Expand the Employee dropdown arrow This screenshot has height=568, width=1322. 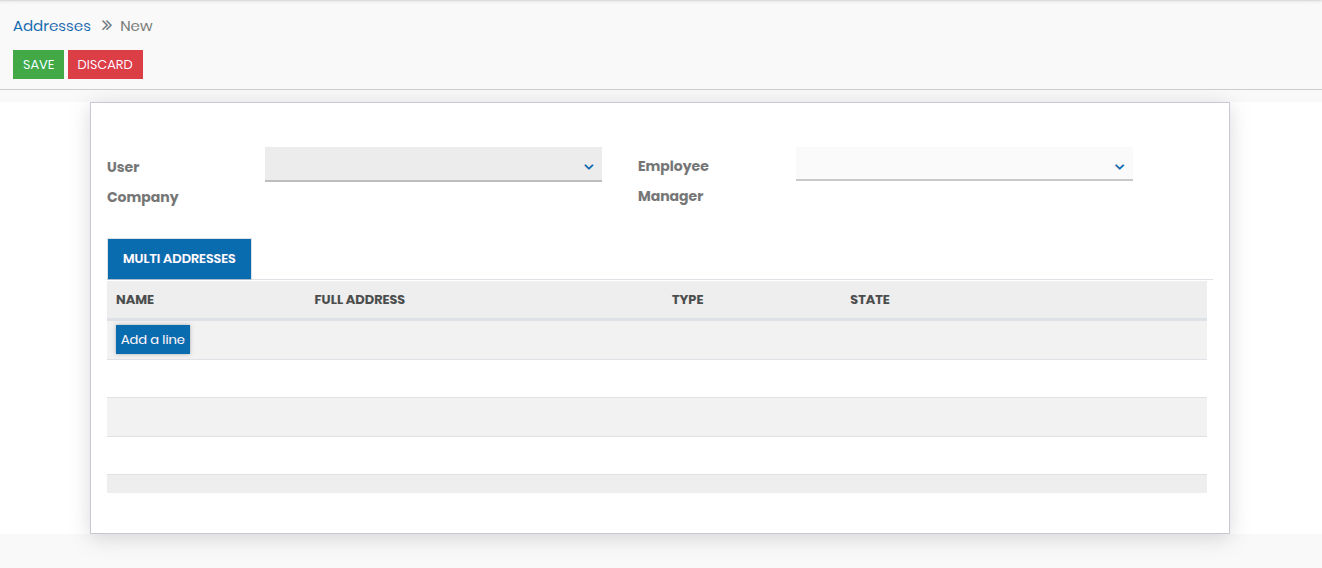click(1120, 166)
